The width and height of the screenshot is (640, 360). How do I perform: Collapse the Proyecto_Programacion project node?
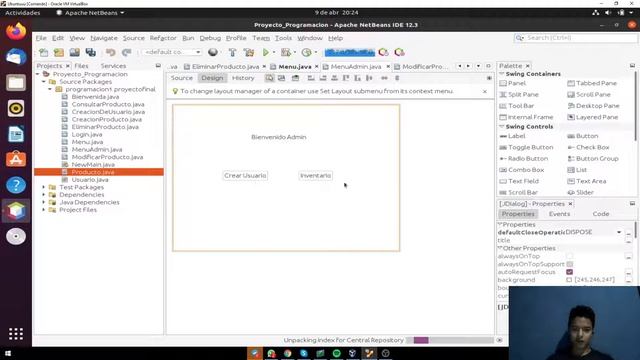pyautogui.click(x=38, y=74)
